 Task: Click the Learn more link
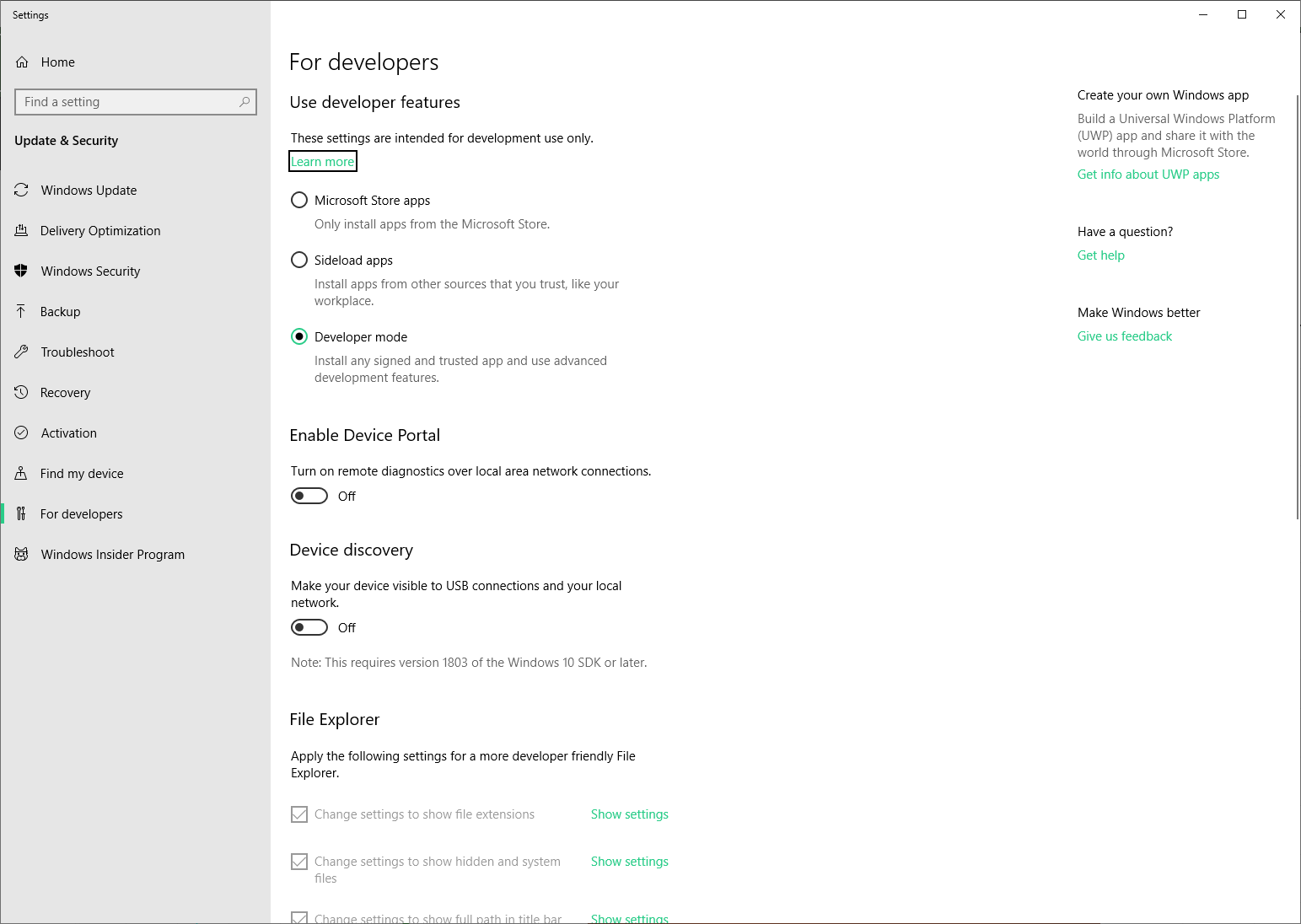point(323,162)
